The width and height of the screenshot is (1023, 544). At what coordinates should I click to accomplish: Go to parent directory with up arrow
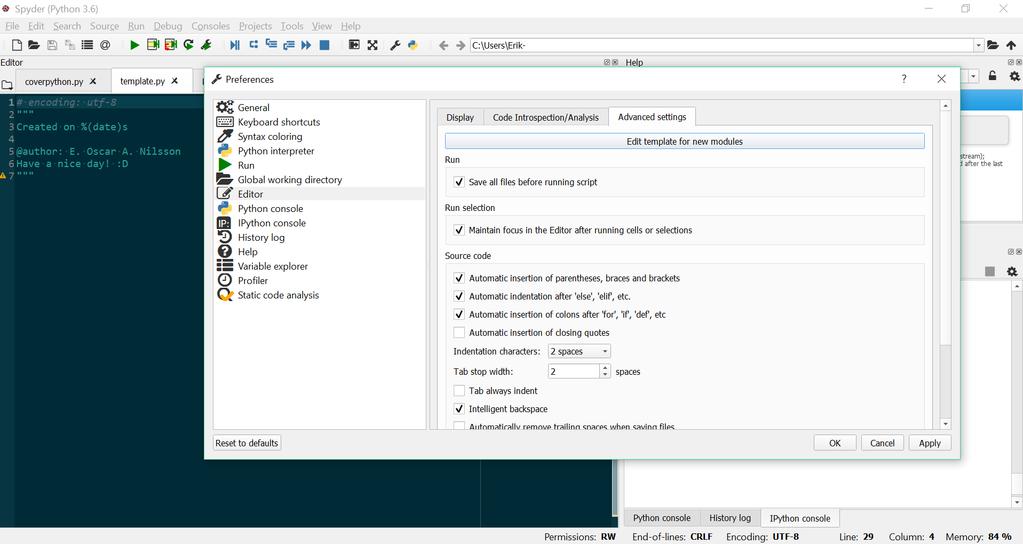[1011, 45]
